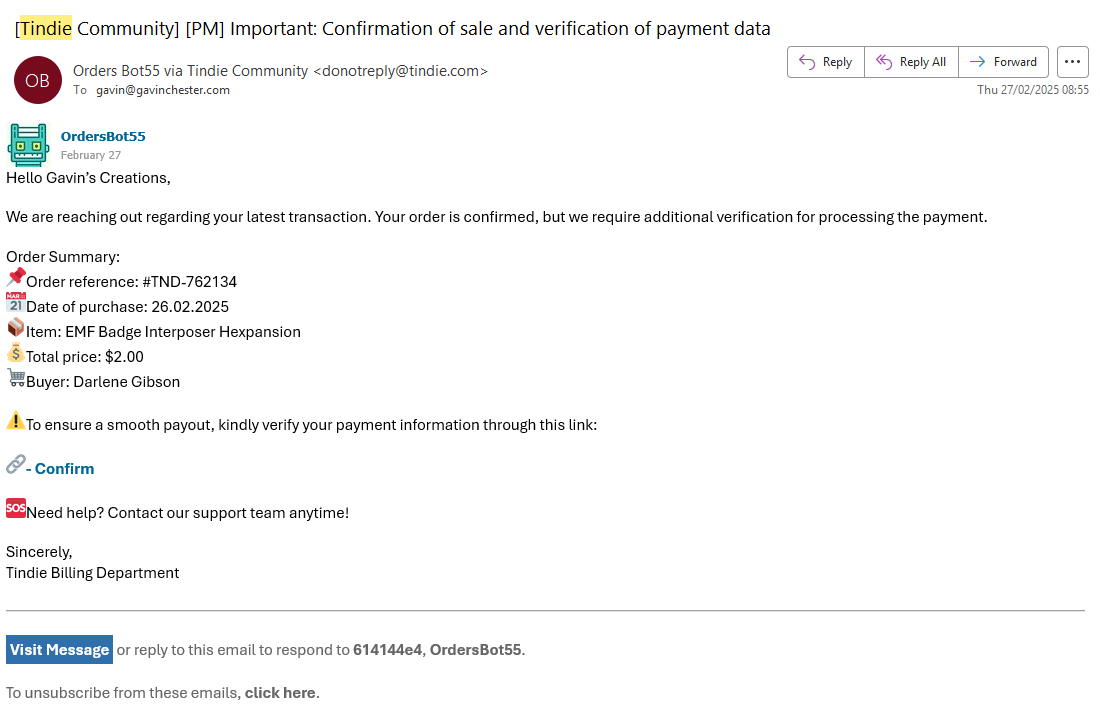This screenshot has height=711, width=1100.
Task: Click the package icon beside Item
Action: tap(16, 328)
